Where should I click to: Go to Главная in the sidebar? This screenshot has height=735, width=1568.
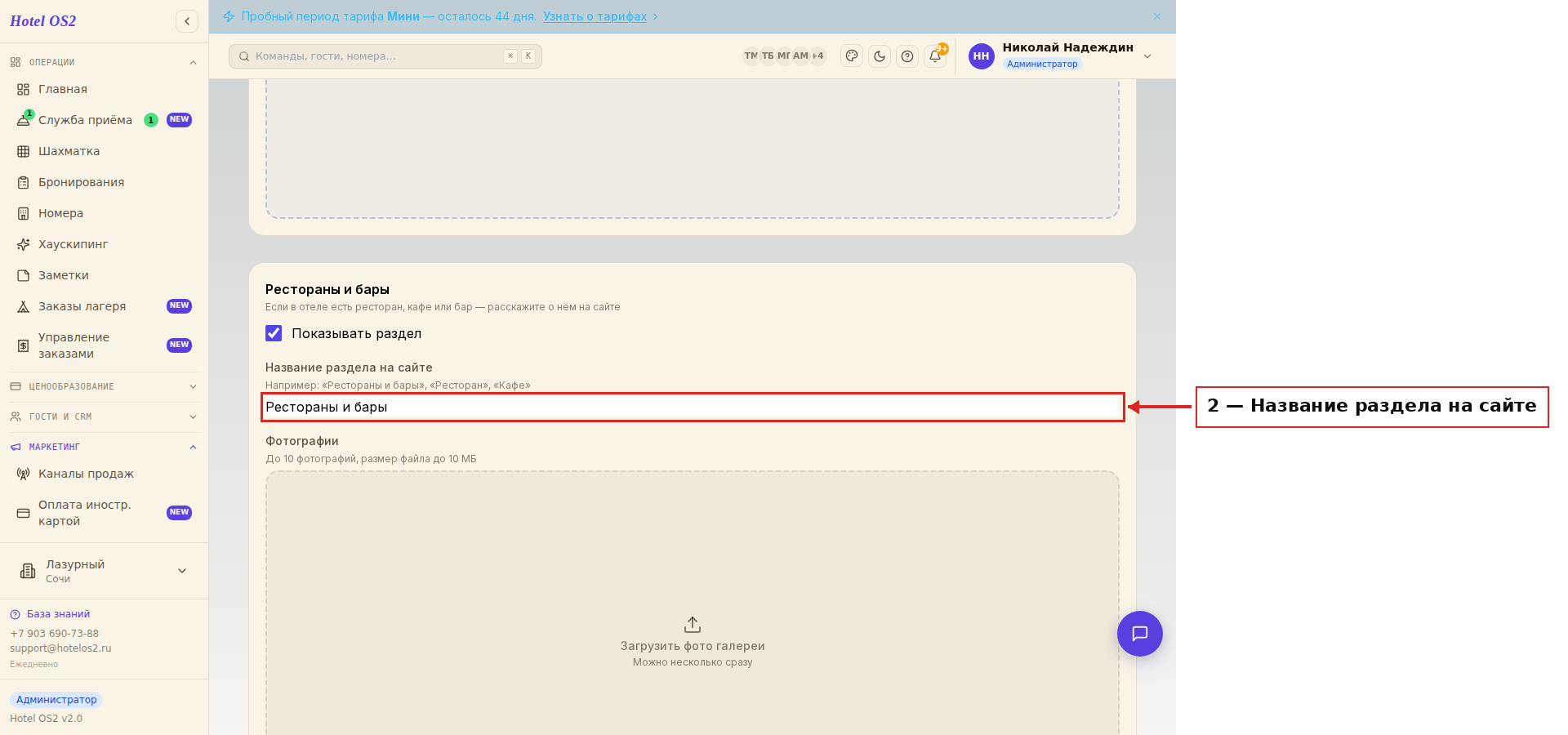(104, 89)
